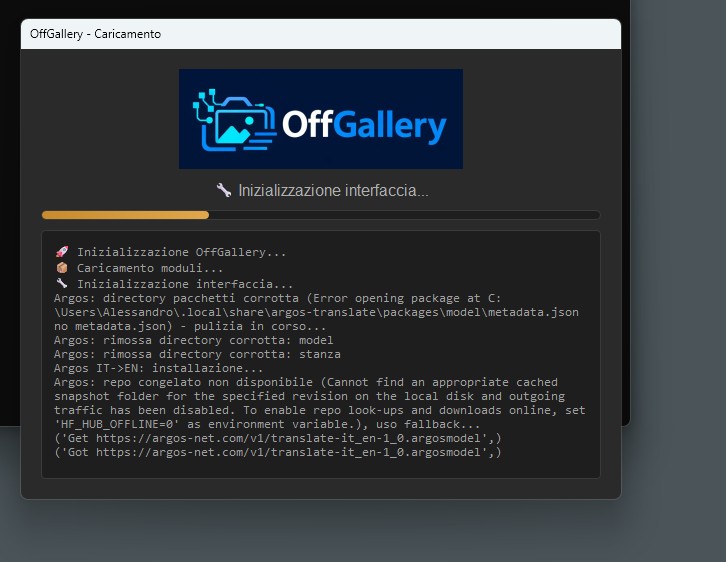
Task: Click the OffGallery logo banner
Action: click(321, 119)
